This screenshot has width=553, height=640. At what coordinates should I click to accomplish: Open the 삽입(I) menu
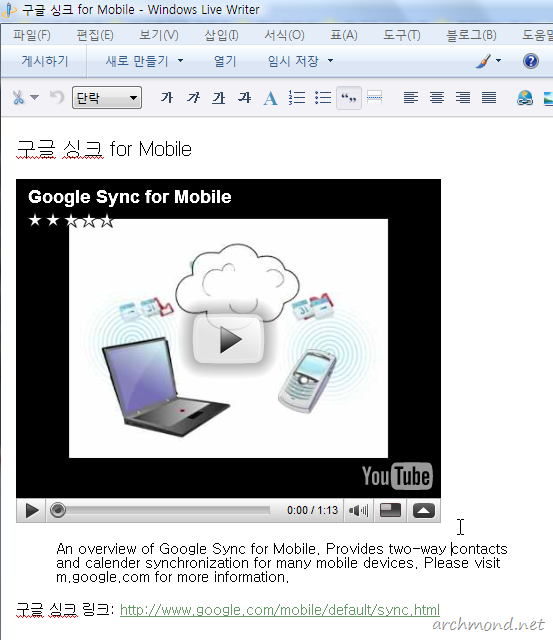pos(222,35)
